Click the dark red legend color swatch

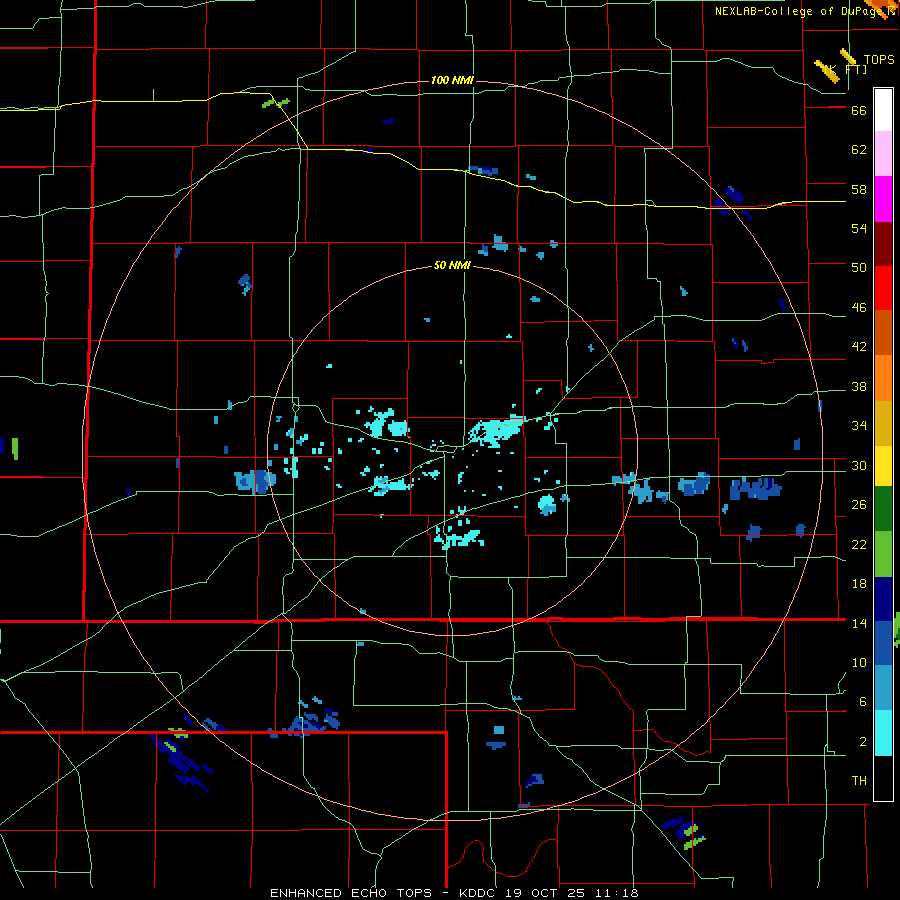(x=883, y=243)
